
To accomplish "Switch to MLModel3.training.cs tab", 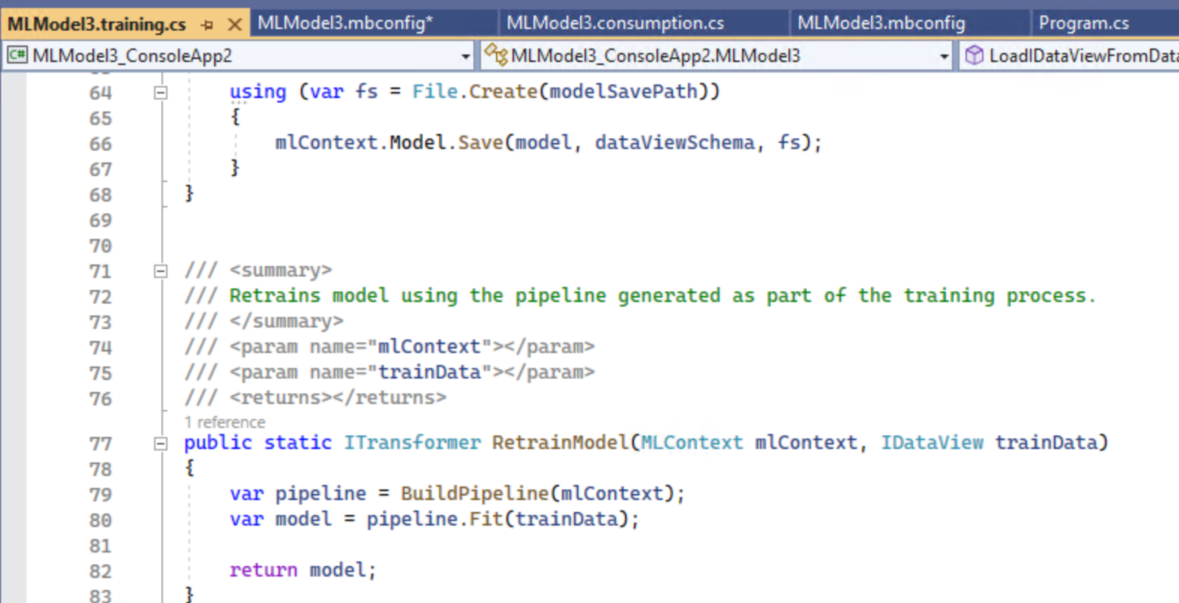I will (96, 25).
